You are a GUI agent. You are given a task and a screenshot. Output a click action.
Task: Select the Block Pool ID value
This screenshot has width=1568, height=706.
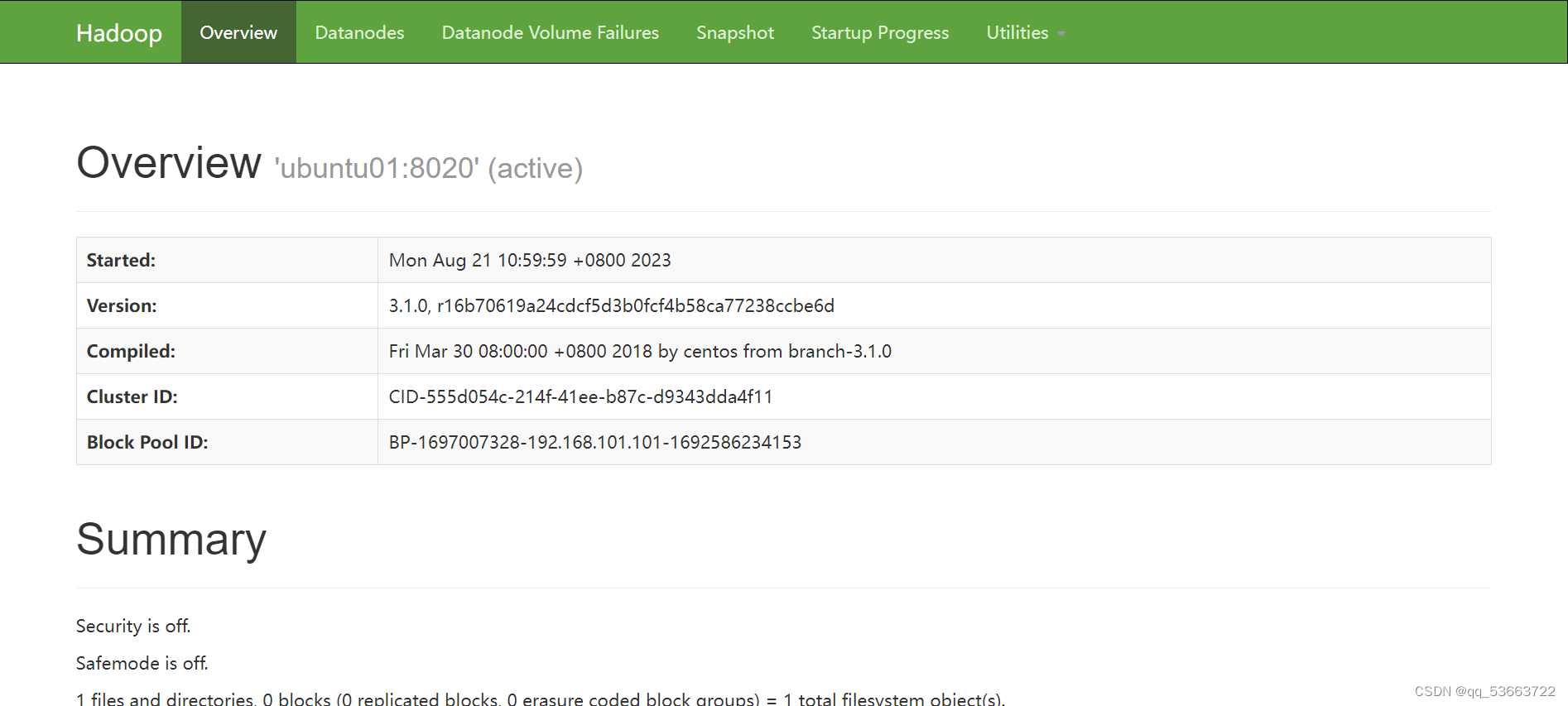click(595, 442)
